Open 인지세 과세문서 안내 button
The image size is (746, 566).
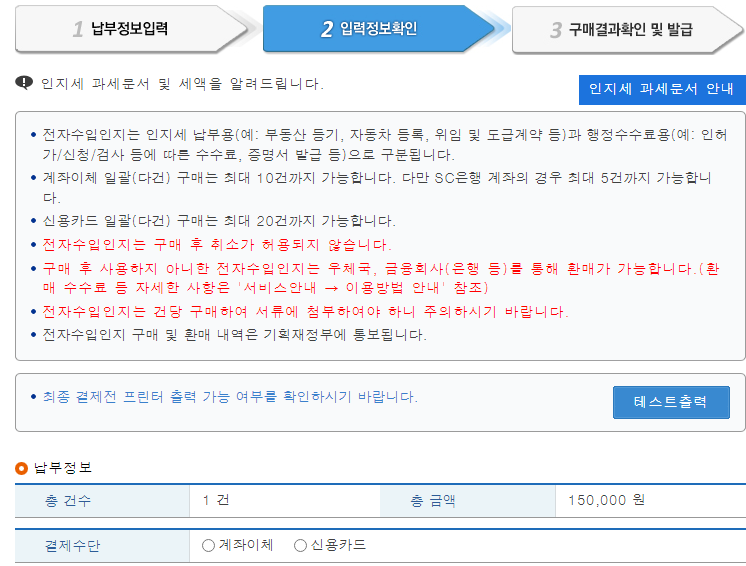pos(662,89)
